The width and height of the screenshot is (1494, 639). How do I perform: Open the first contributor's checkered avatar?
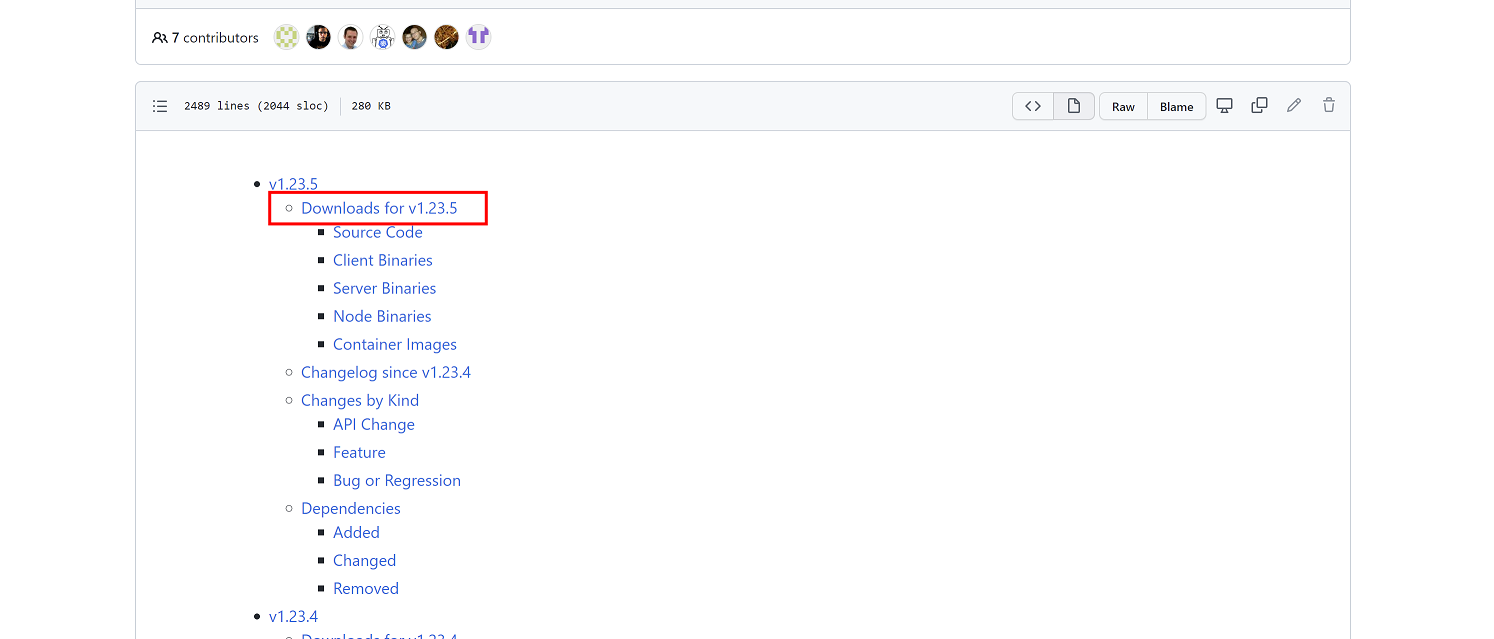287,38
